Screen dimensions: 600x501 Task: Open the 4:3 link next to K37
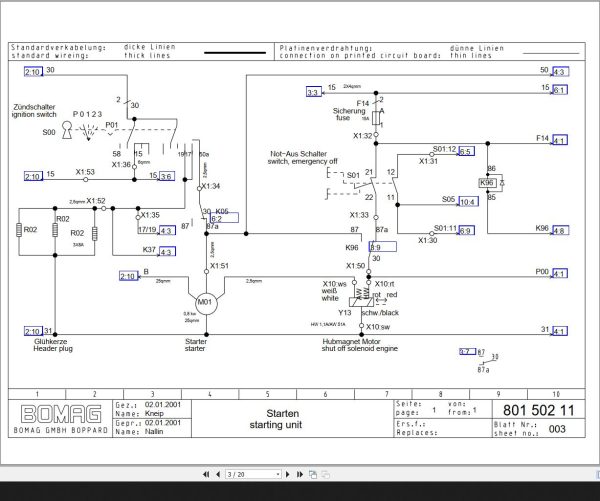(167, 252)
